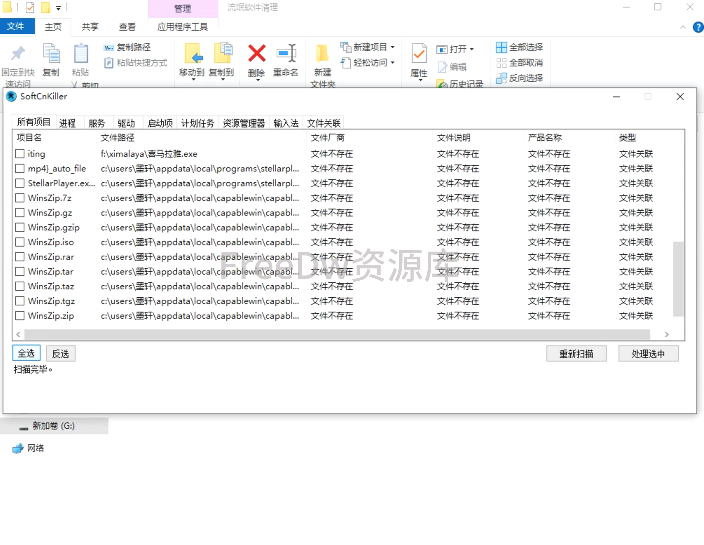Switch to the Scheduled tasks (计划任务) tab
704x545 pixels.
click(x=198, y=123)
